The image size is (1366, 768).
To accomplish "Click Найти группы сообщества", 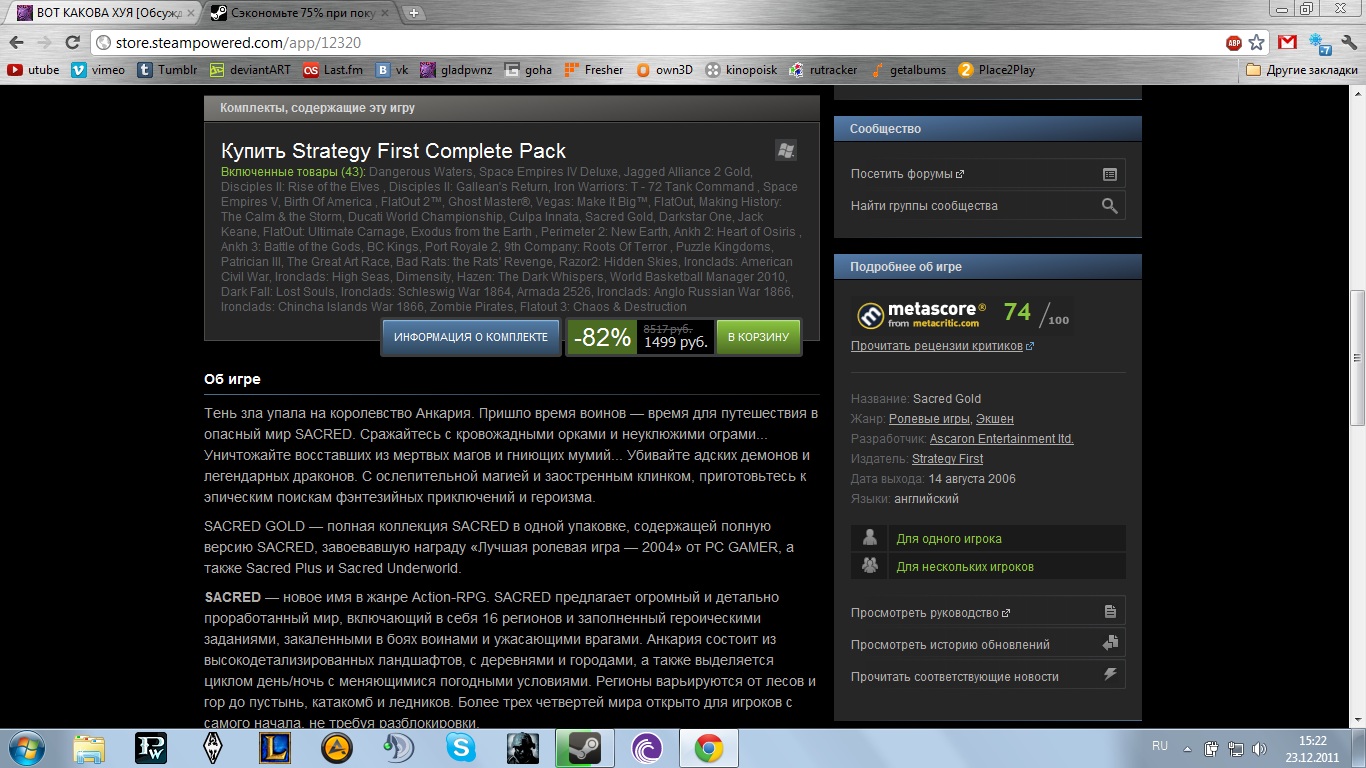I will pos(987,206).
